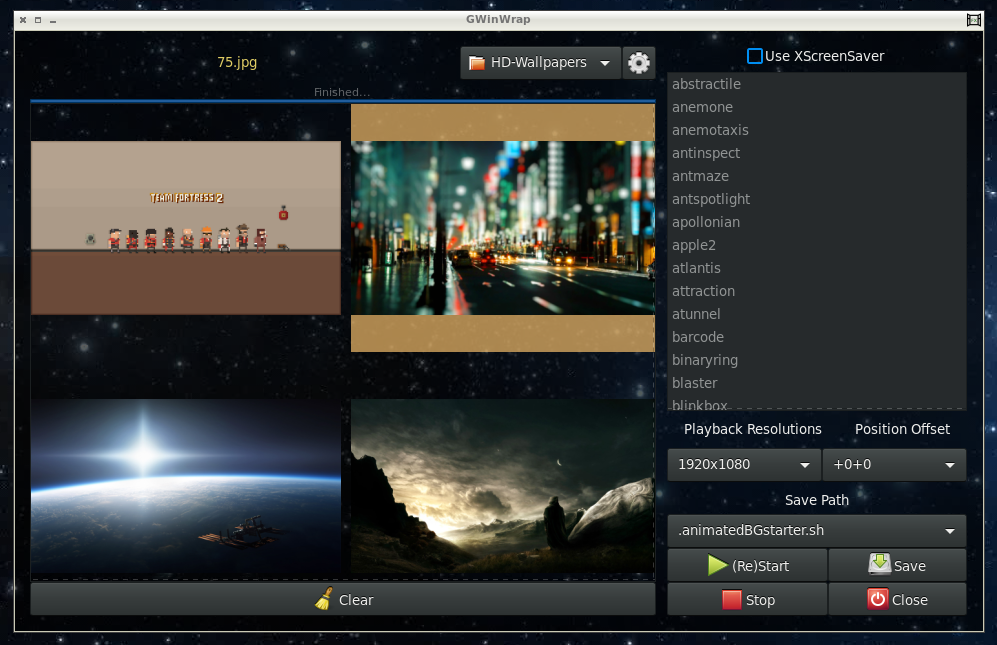Viewport: 997px width, 645px height.
Task: Click the (Re)Start button label
Action: pyautogui.click(x=760, y=565)
